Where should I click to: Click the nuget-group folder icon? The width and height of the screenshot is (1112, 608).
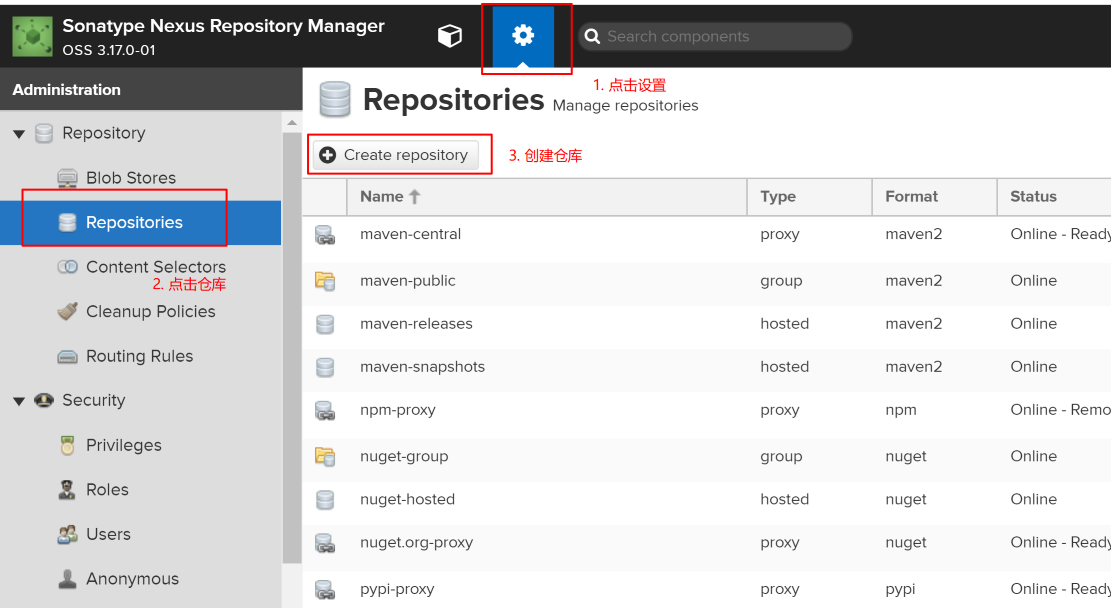click(x=325, y=457)
